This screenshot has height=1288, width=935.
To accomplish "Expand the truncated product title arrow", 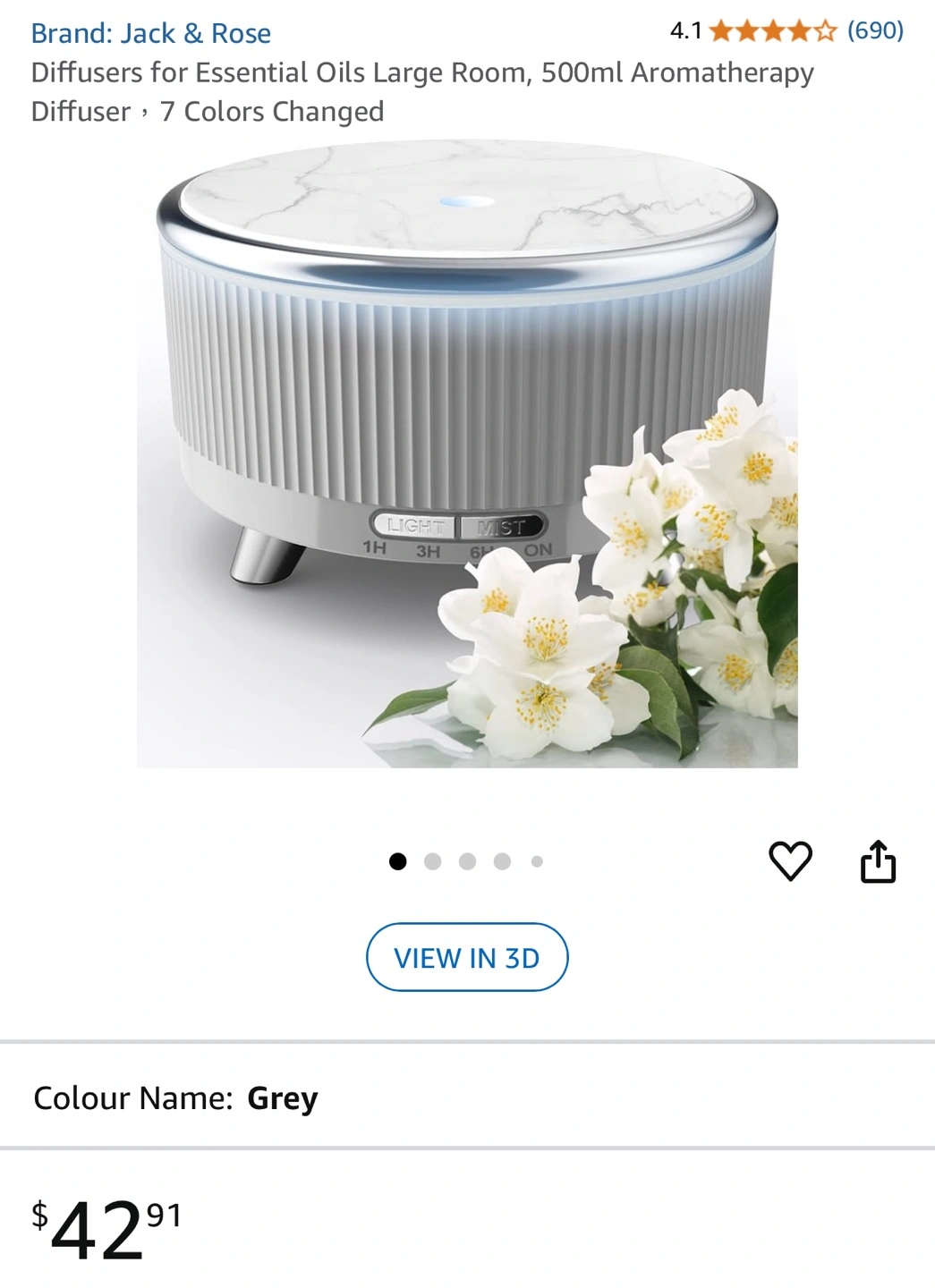I will pyautogui.click(x=145, y=113).
